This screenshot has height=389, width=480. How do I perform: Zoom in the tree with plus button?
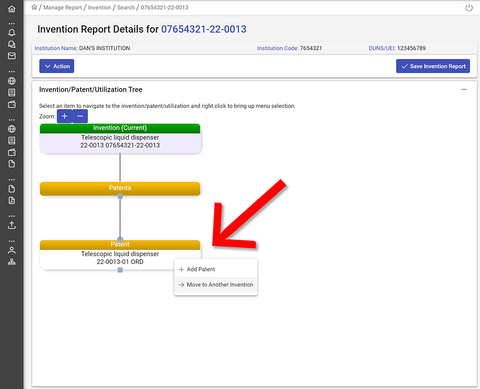[65, 116]
